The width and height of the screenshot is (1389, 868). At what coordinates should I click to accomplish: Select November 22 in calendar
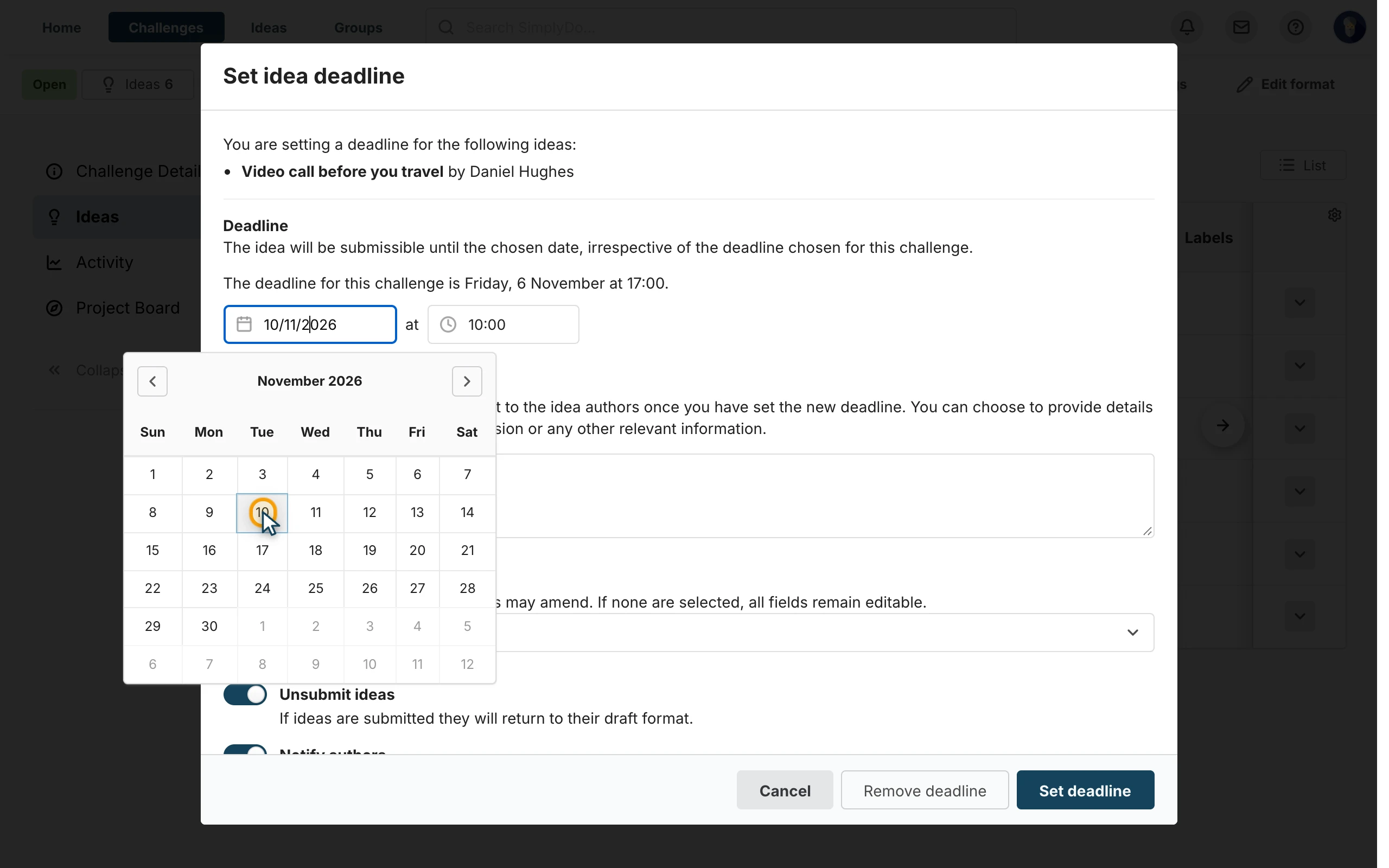(152, 588)
